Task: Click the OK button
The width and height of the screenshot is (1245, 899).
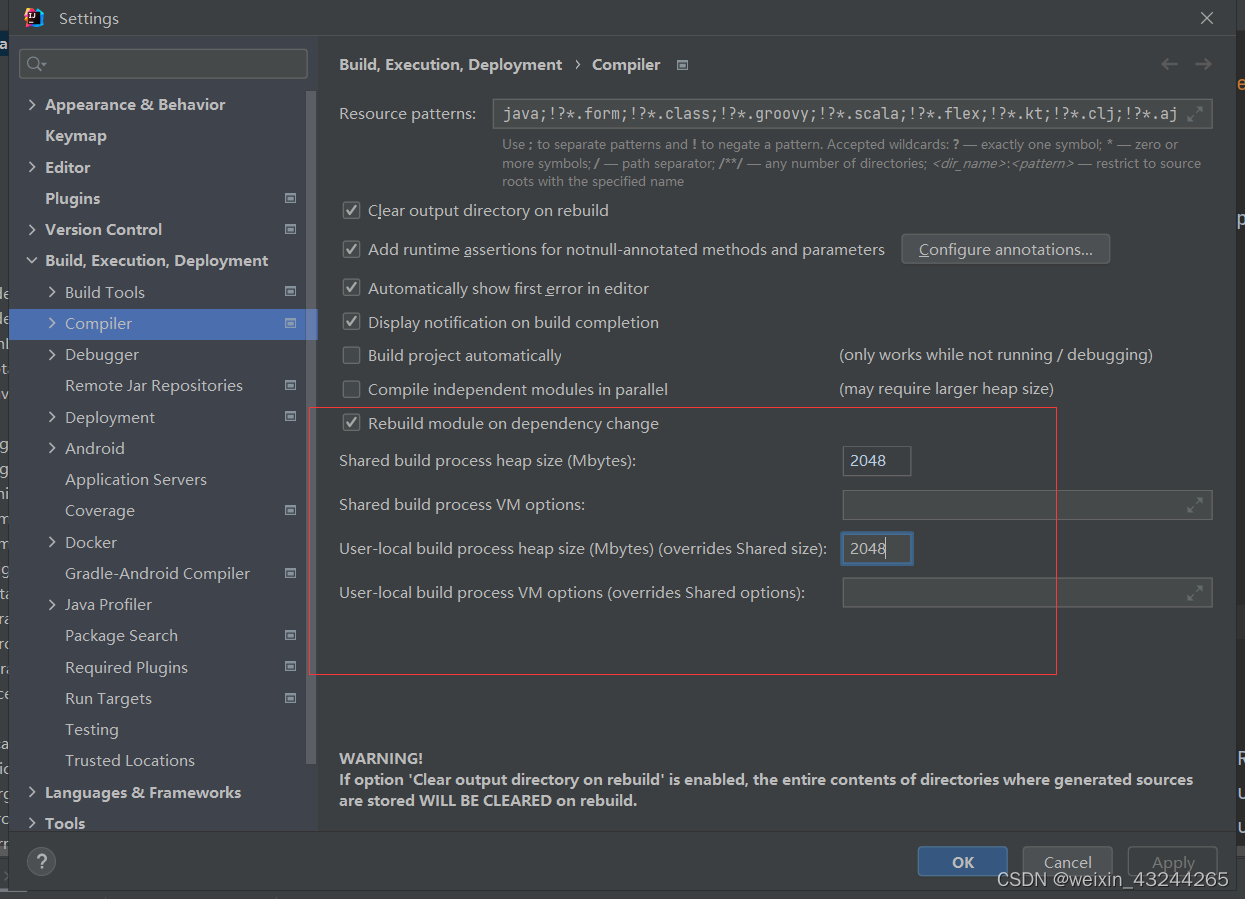Action: (x=961, y=861)
